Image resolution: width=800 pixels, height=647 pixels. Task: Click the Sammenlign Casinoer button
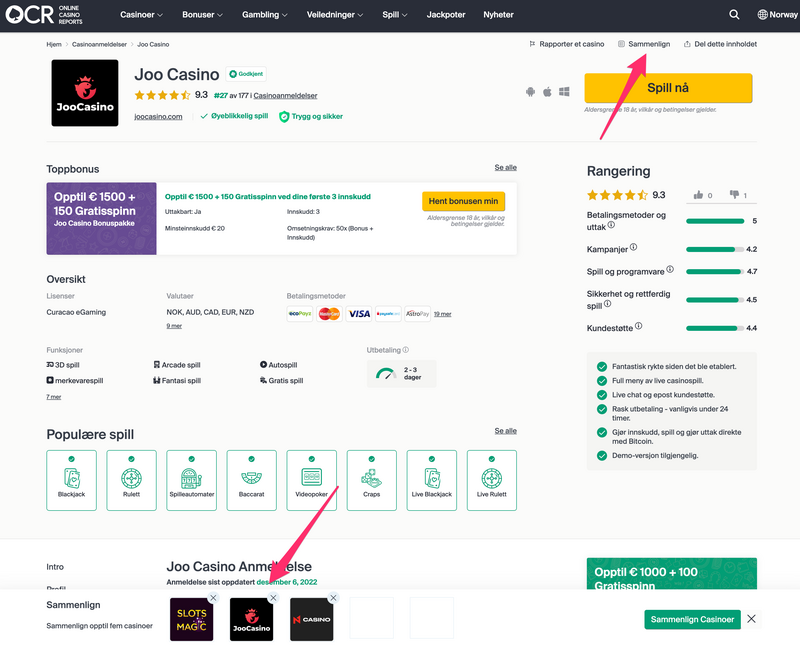pos(692,619)
